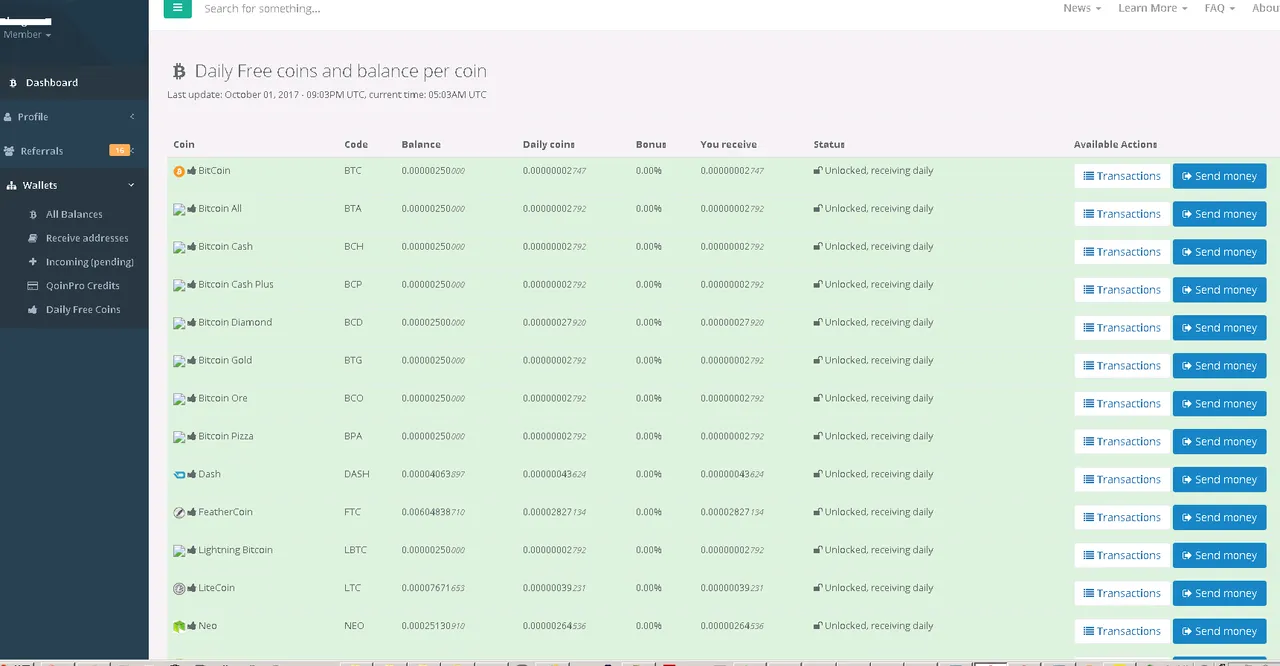Click the Bitcoin Diamond broken image icon
Screen dimensions: 1280x666
179,323
